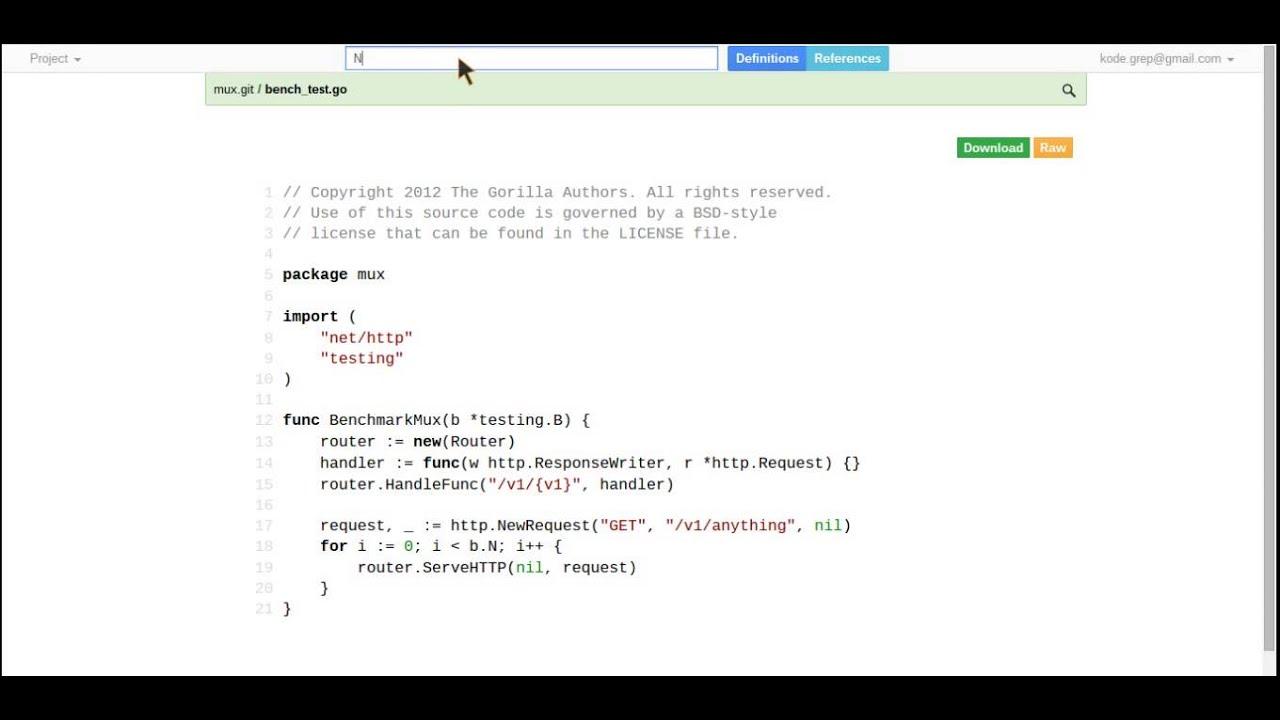This screenshot has width=1280, height=720.
Task: Click the Router identifier on line 13
Action: point(483,441)
